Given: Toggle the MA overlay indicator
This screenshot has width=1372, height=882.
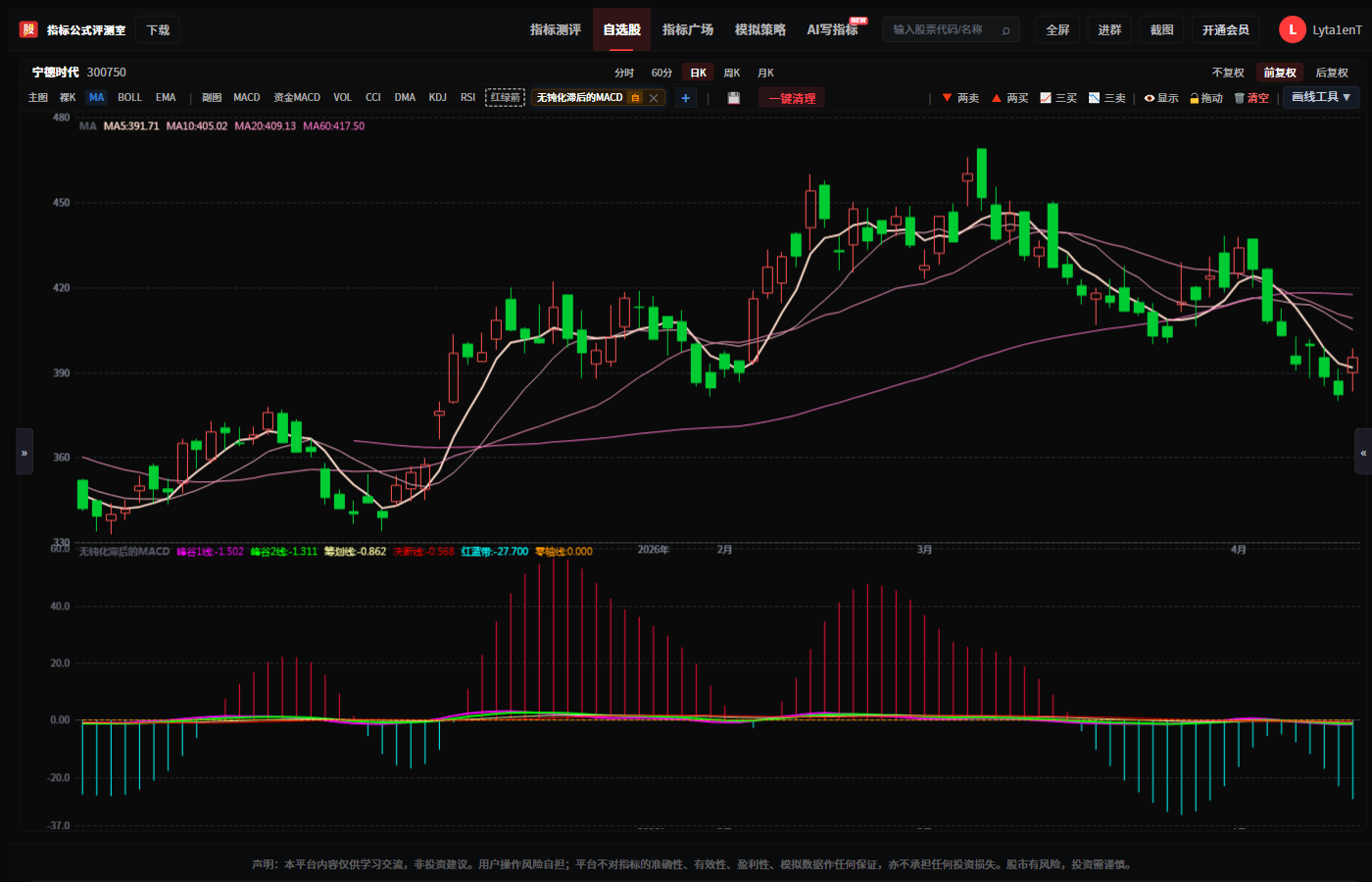Looking at the screenshot, I should pyautogui.click(x=96, y=98).
